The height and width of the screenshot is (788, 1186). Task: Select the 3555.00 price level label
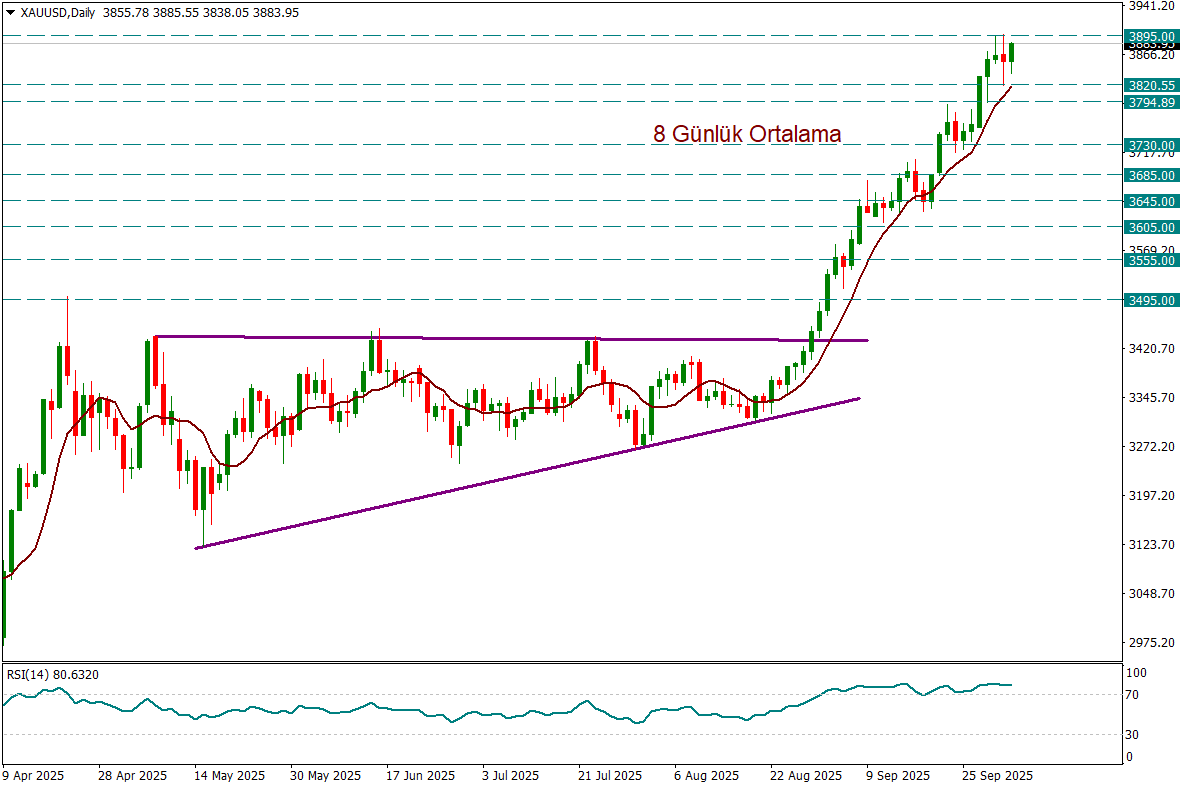pos(1149,260)
